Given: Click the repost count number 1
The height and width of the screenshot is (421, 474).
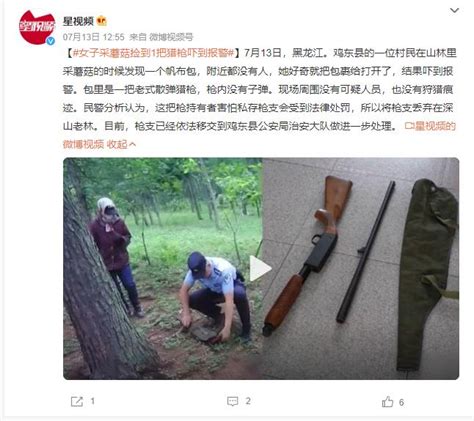Looking at the screenshot, I should click(93, 401).
